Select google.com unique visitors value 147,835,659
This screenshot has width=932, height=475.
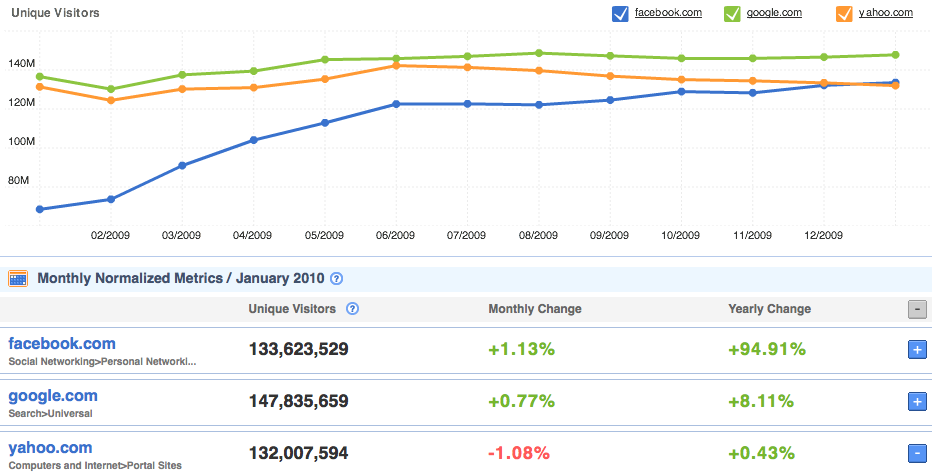click(x=298, y=401)
